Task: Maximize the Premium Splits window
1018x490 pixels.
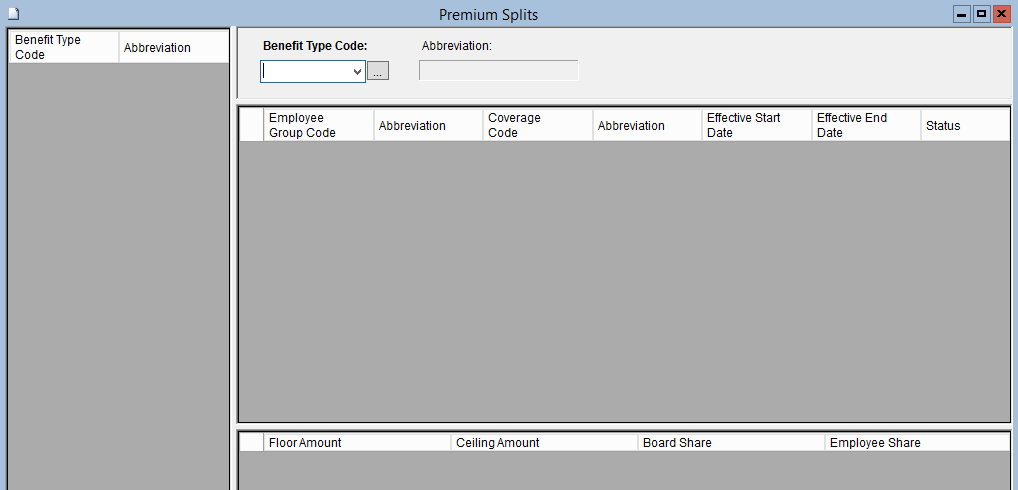Action: [981, 14]
